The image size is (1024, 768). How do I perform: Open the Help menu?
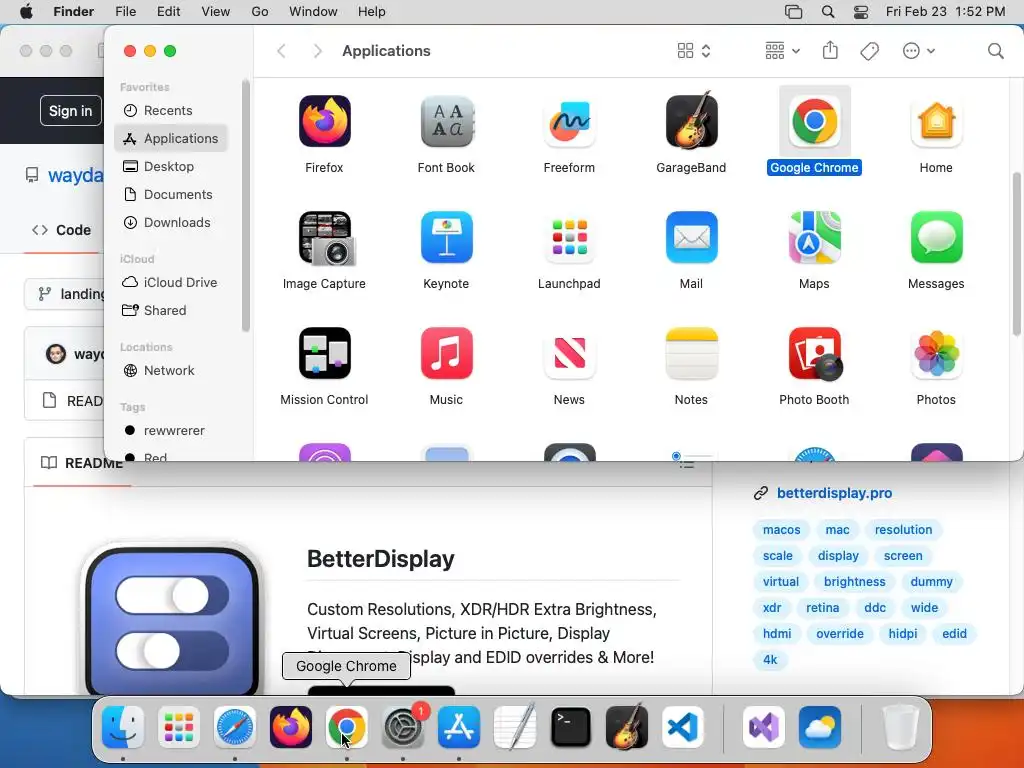click(372, 12)
